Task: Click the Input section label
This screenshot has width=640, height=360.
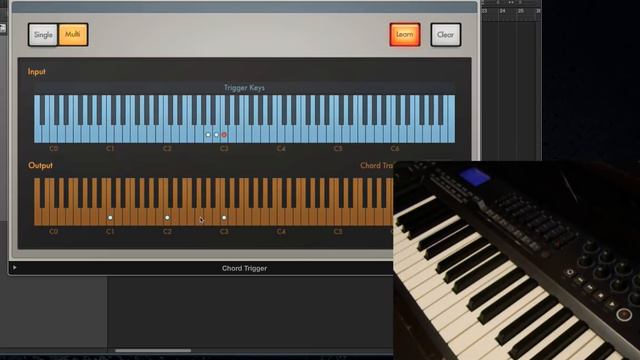Action: pos(37,72)
